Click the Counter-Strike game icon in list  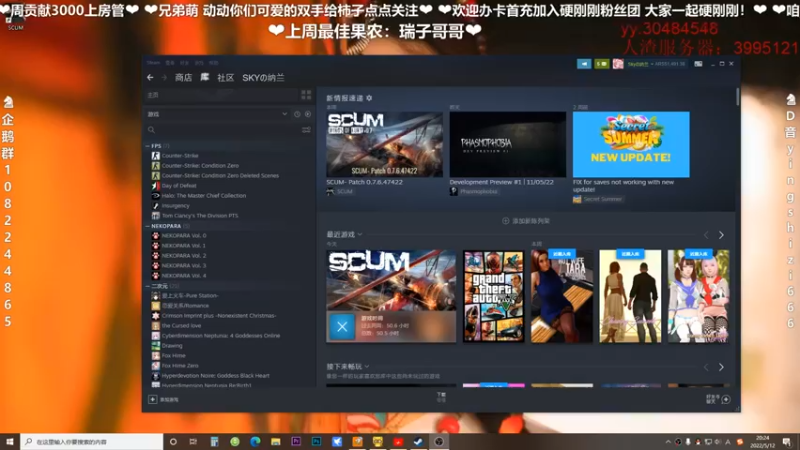coord(156,156)
